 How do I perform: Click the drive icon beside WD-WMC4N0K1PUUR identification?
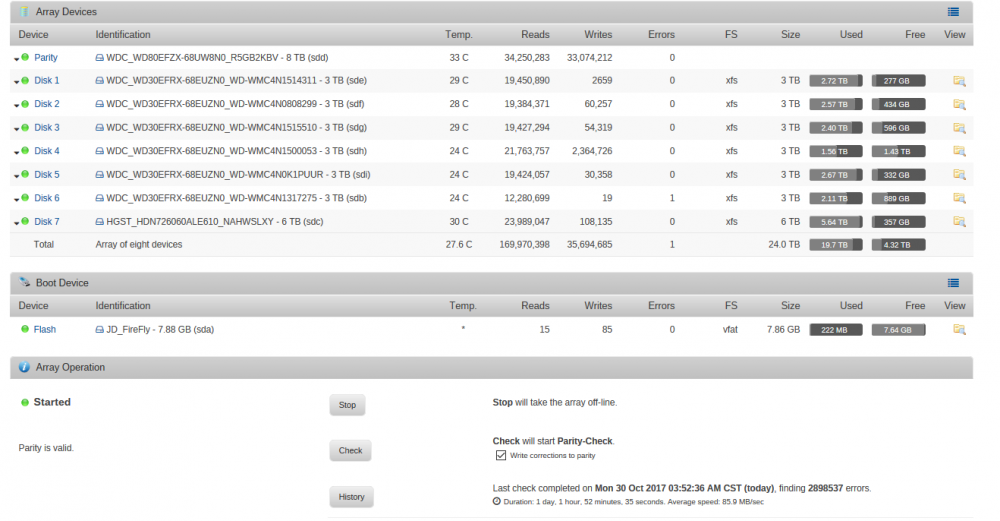click(99, 175)
